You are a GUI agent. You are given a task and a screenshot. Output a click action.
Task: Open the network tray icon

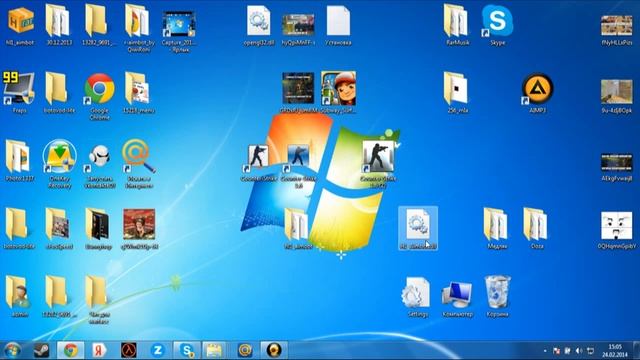coord(590,351)
